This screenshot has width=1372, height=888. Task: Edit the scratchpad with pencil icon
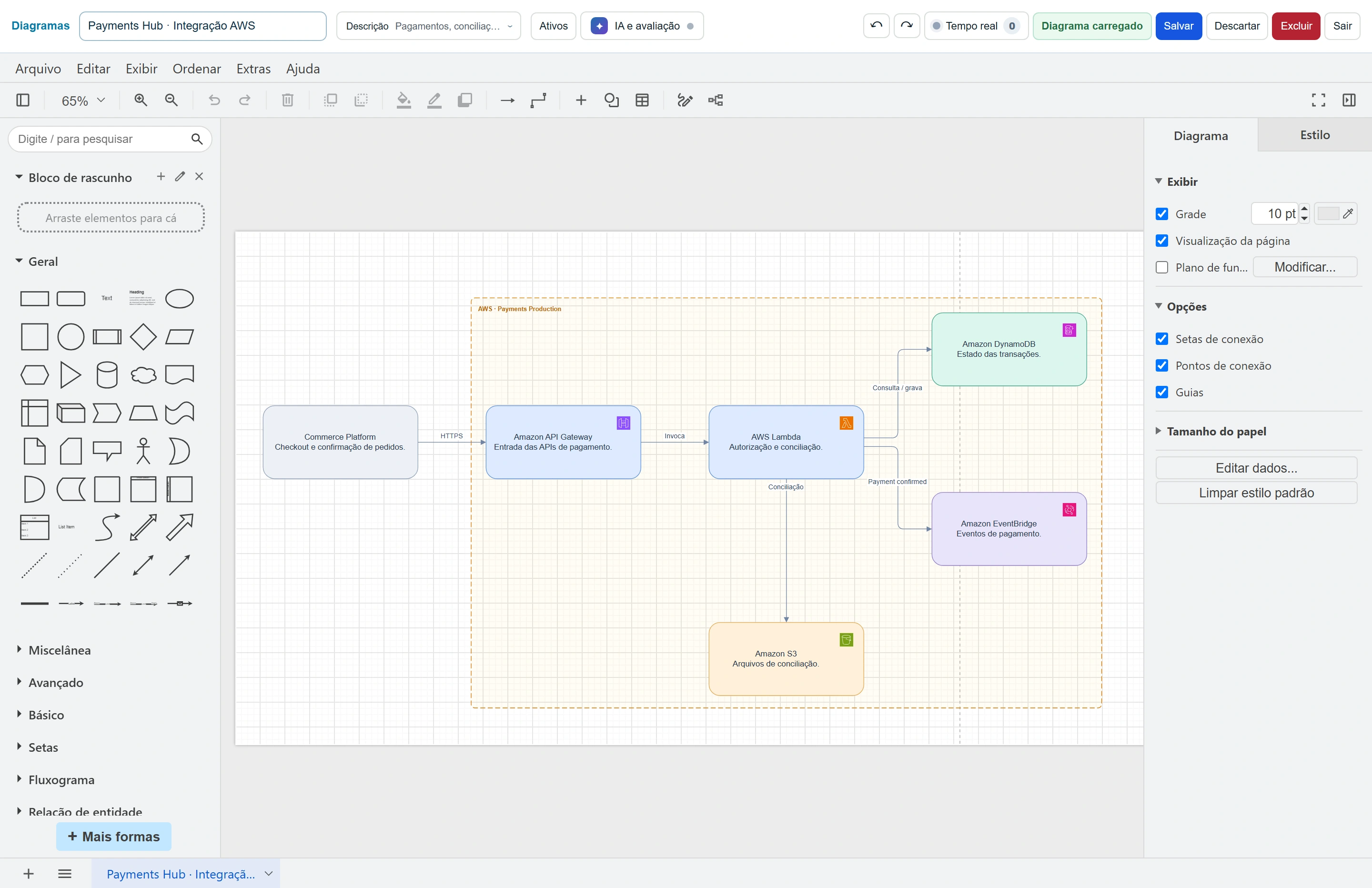point(180,176)
